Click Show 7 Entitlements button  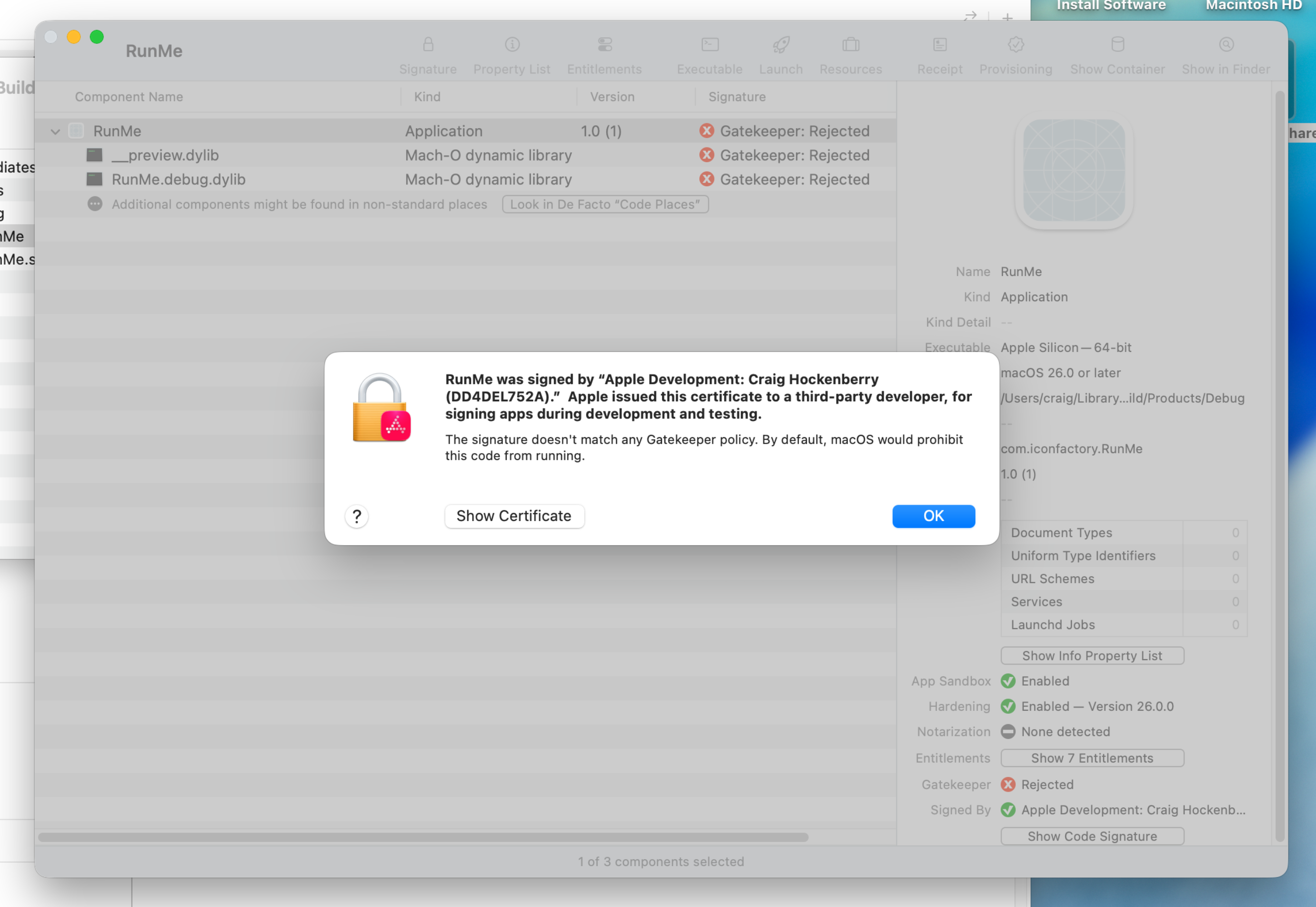(x=1092, y=758)
